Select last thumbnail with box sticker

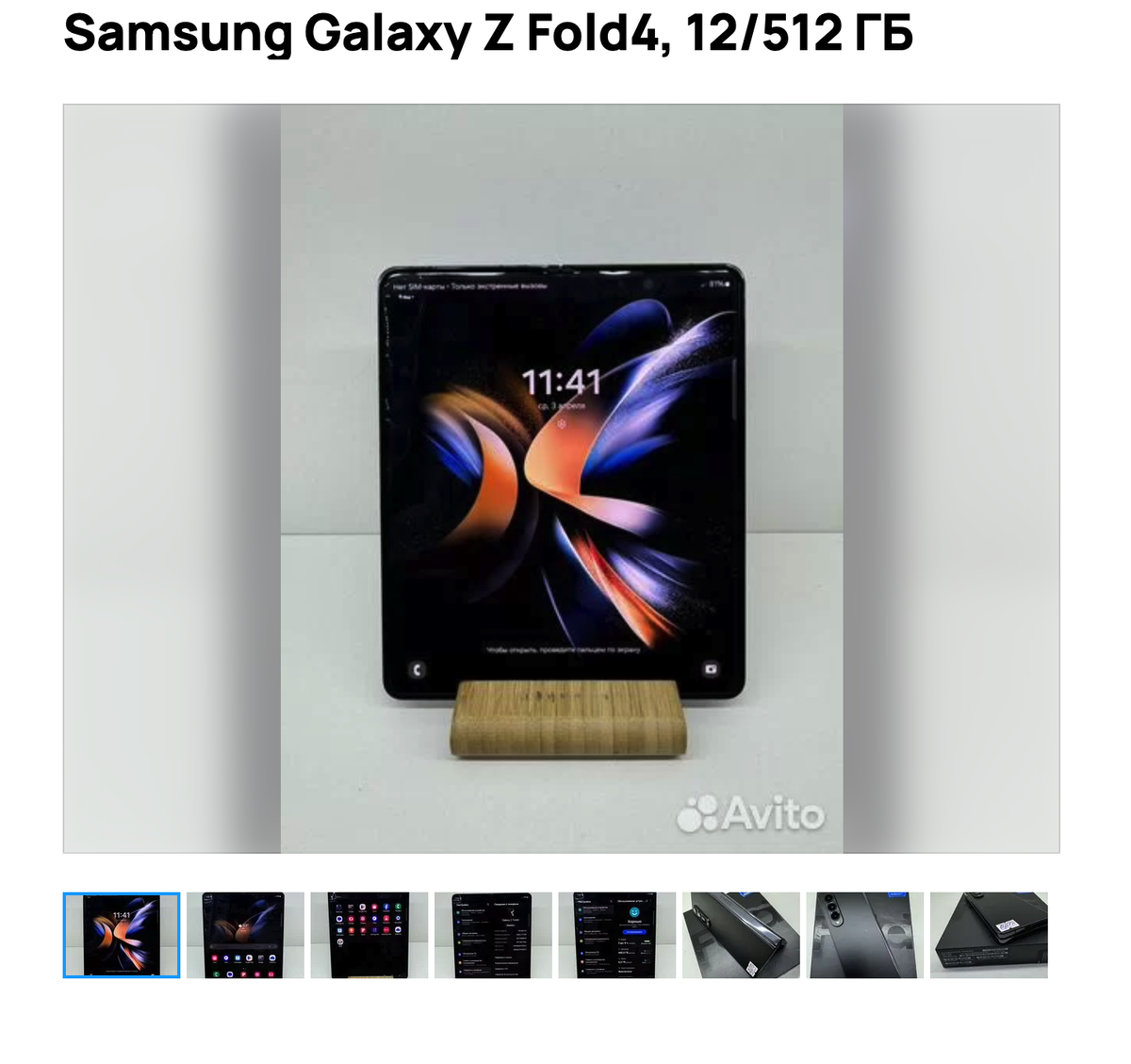[989, 935]
